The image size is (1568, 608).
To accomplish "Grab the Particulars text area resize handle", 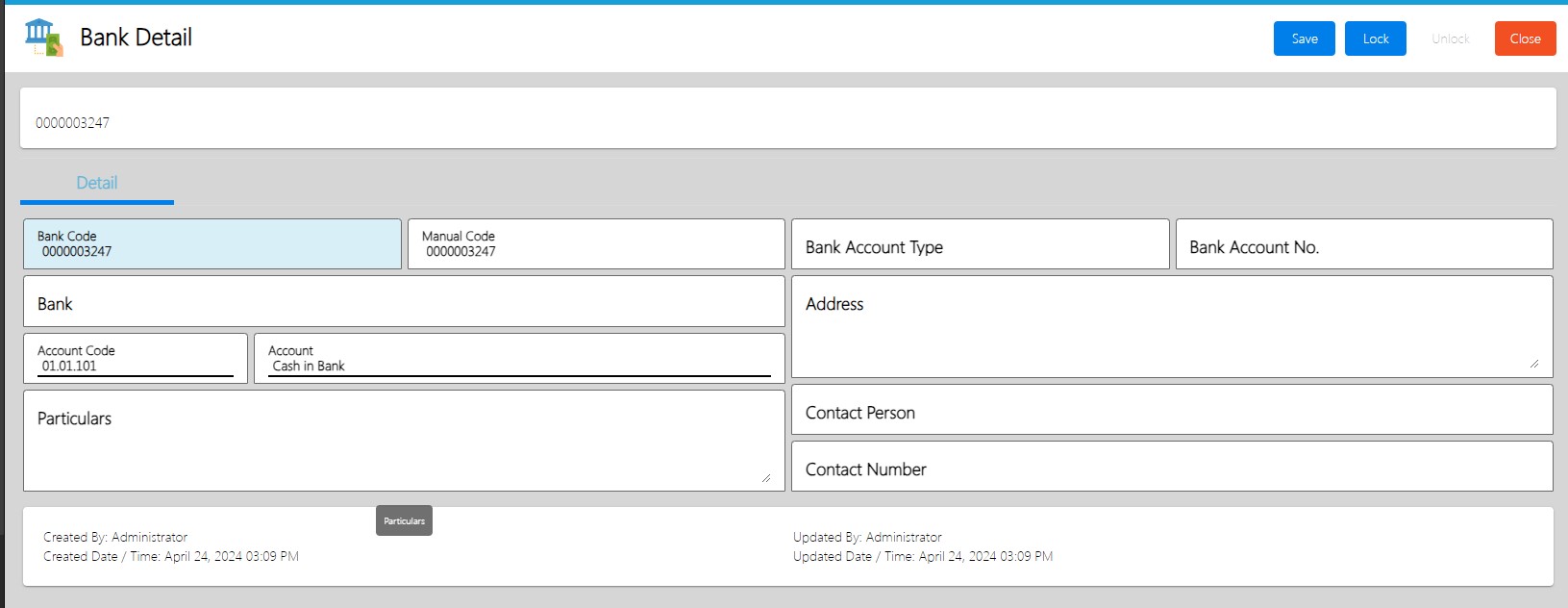I will tap(765, 477).
